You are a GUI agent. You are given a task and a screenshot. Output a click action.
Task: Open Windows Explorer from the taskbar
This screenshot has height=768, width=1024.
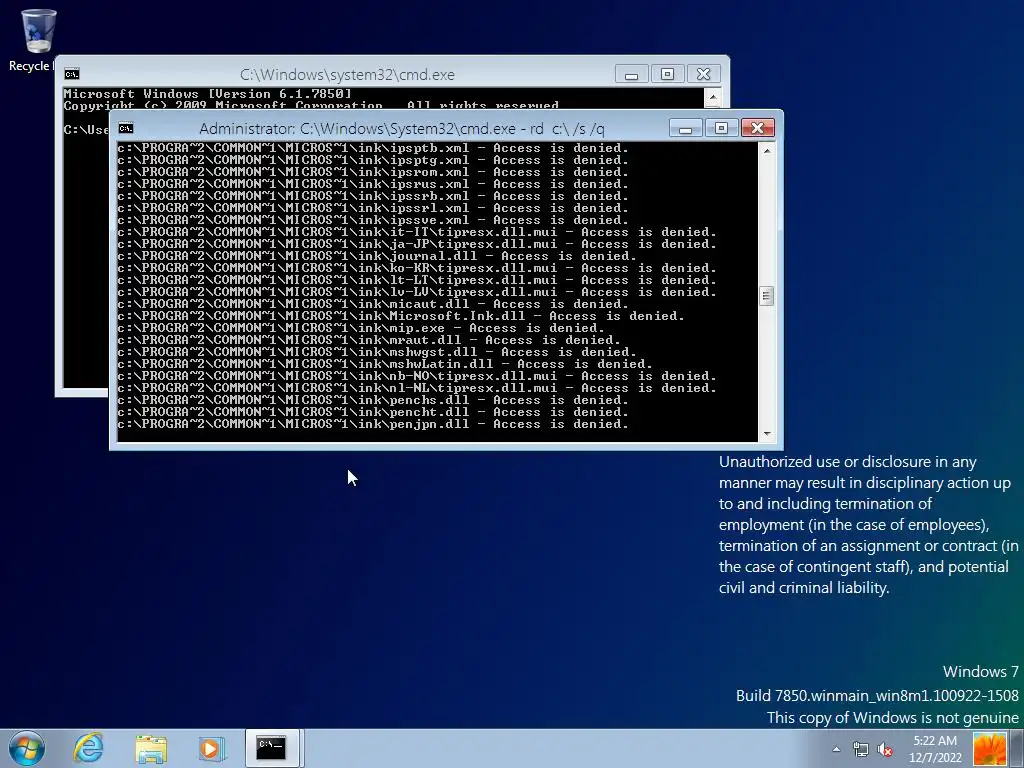151,748
